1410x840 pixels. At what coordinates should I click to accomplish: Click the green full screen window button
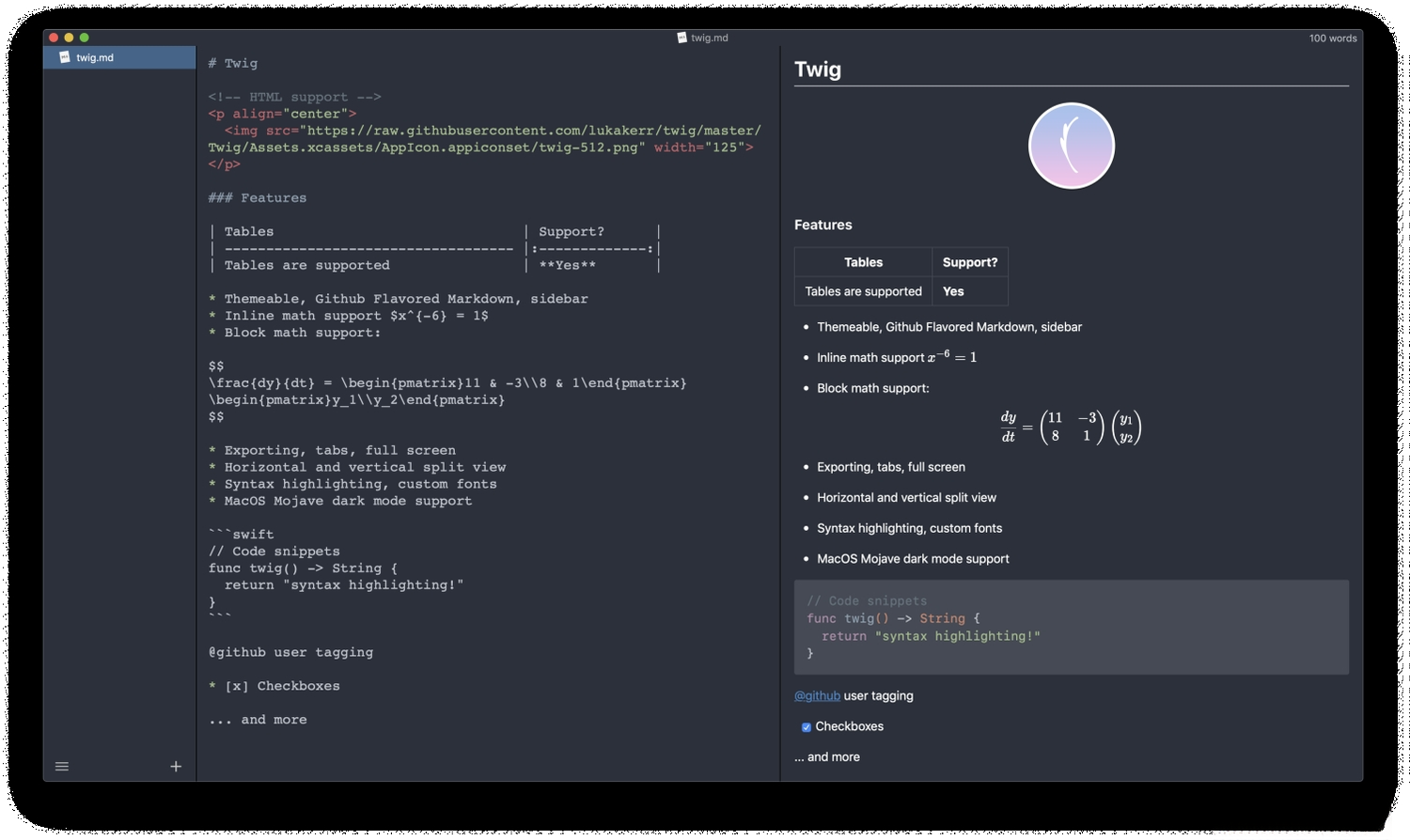pyautogui.click(x=85, y=38)
